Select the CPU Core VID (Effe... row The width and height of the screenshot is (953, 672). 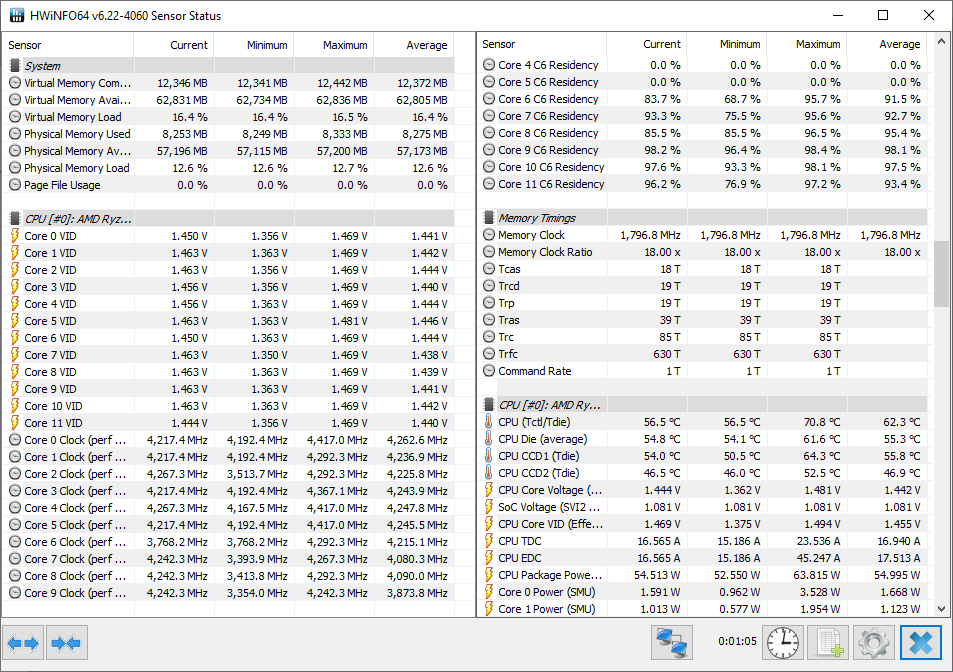click(x=703, y=524)
